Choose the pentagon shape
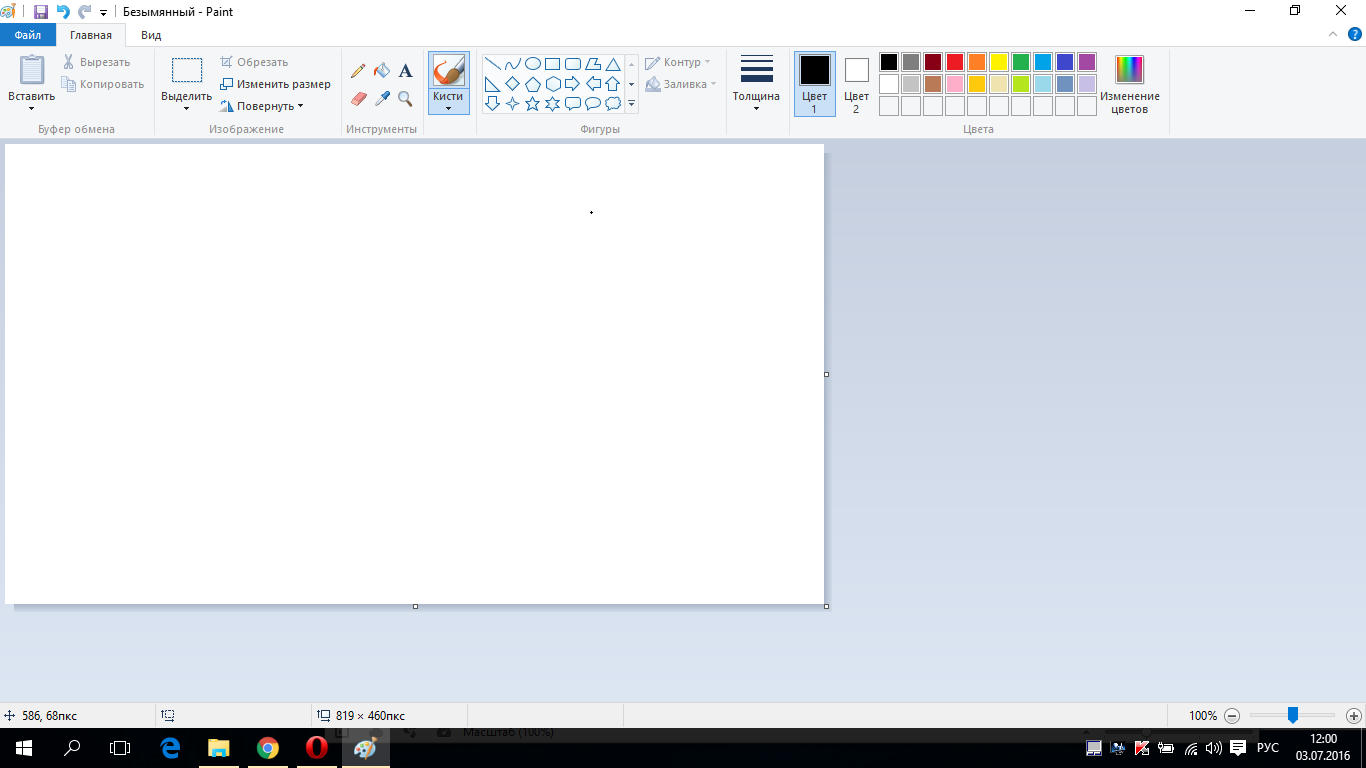The image size is (1366, 768). tap(533, 84)
